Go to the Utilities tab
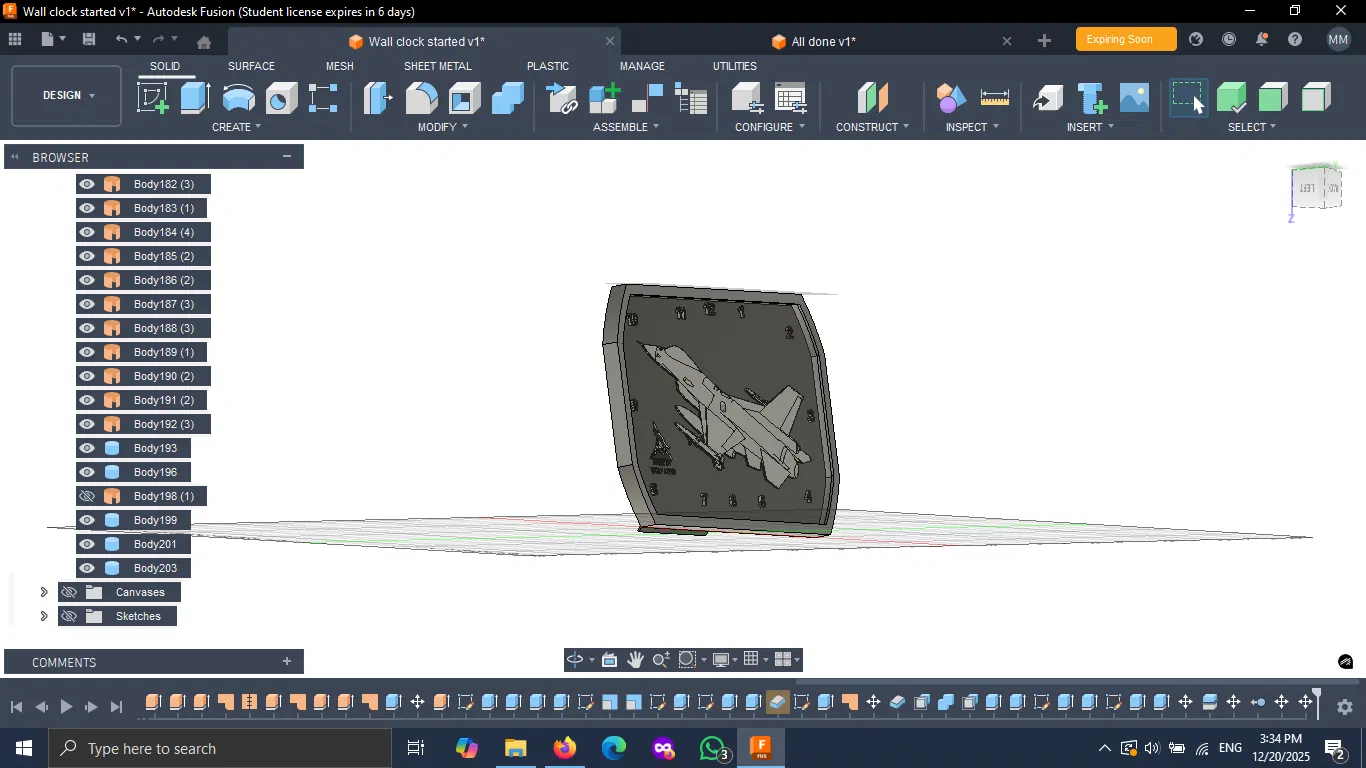Image resolution: width=1366 pixels, height=768 pixels. 735,66
